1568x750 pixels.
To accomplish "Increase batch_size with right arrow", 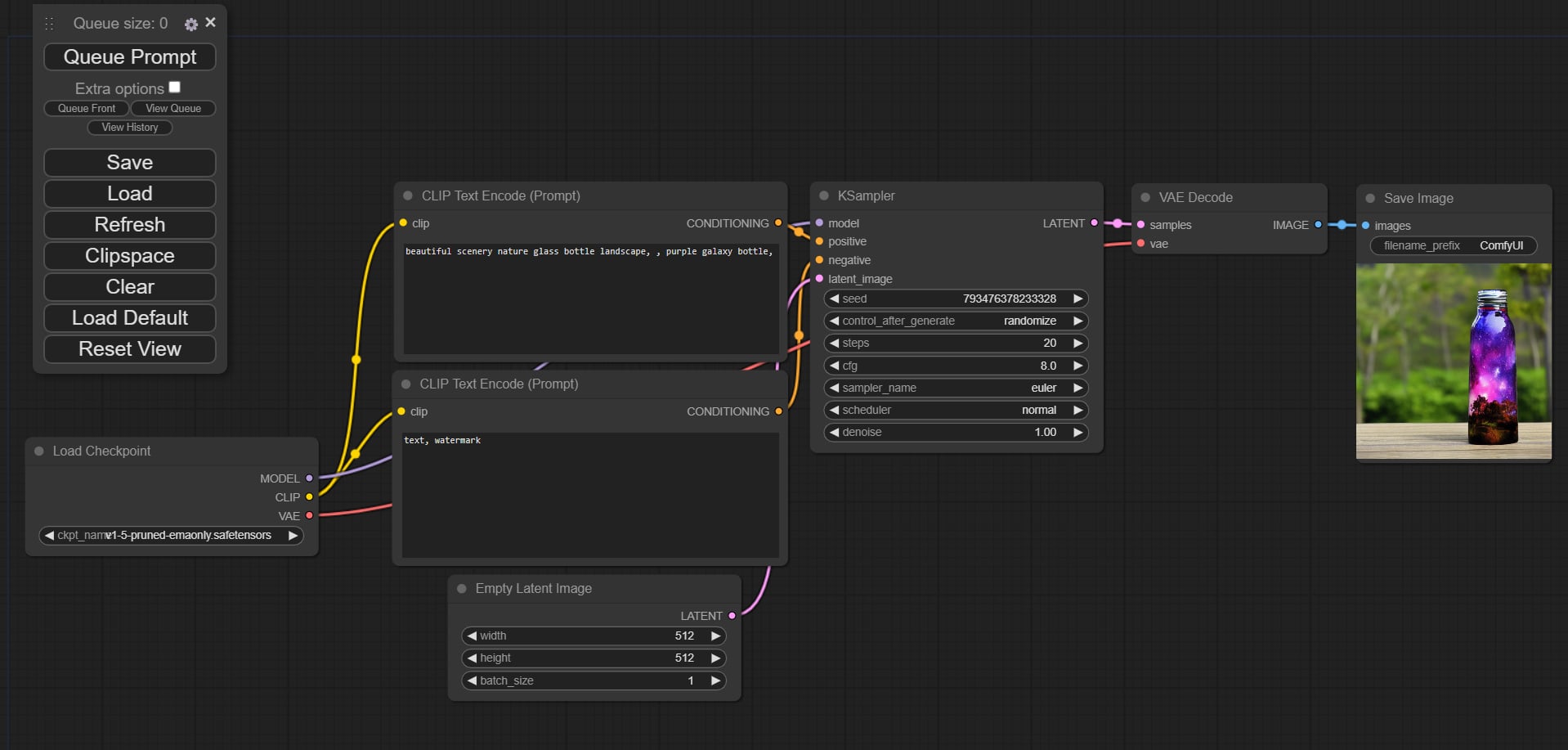I will [x=715, y=680].
